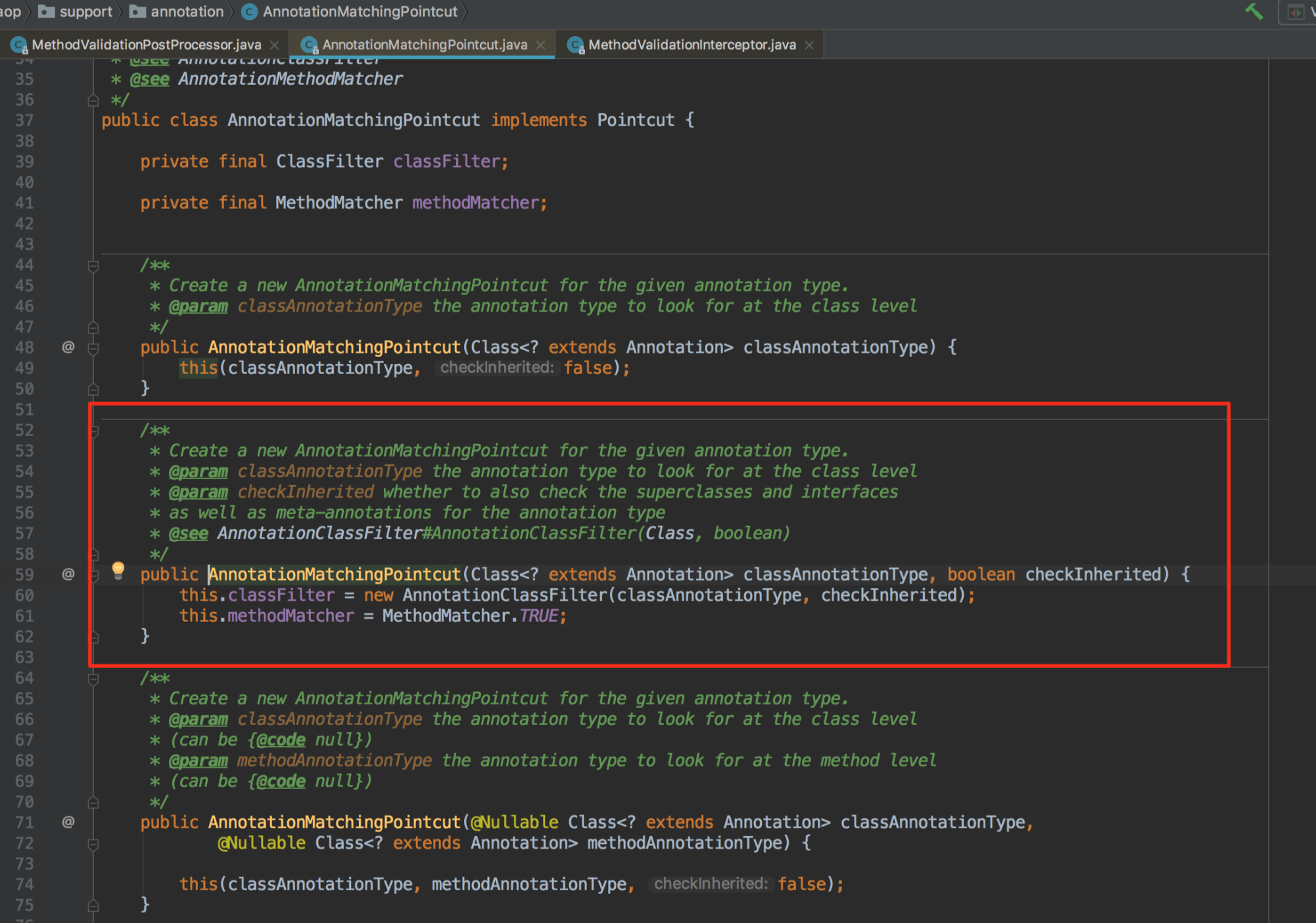Collapse the constructor fold marker at line 48
The image size is (1316, 923).
[93, 348]
